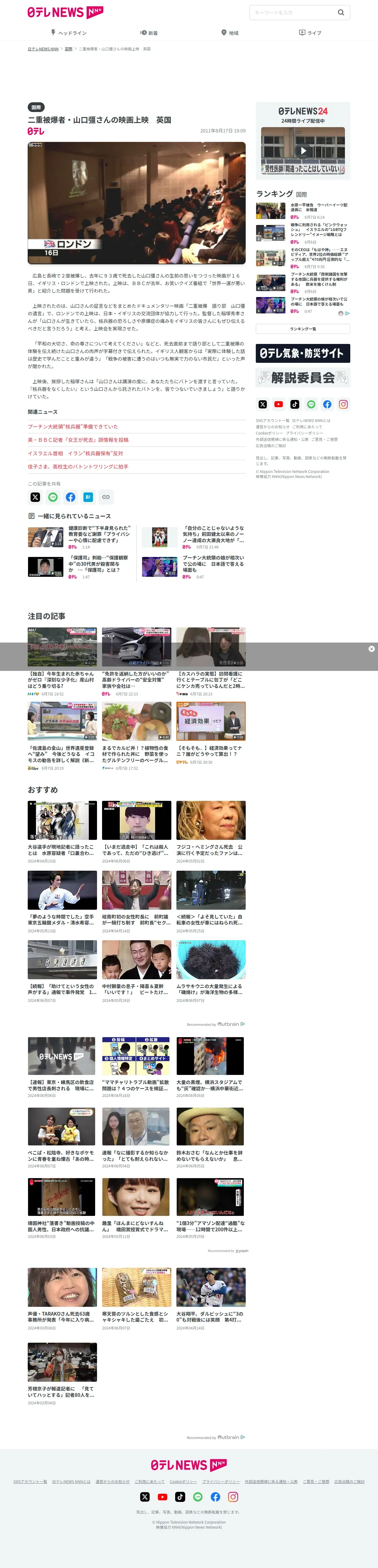The width and height of the screenshot is (378, 1568).
Task: Click the sidebar YouTube icon
Action: pyautogui.click(x=279, y=404)
